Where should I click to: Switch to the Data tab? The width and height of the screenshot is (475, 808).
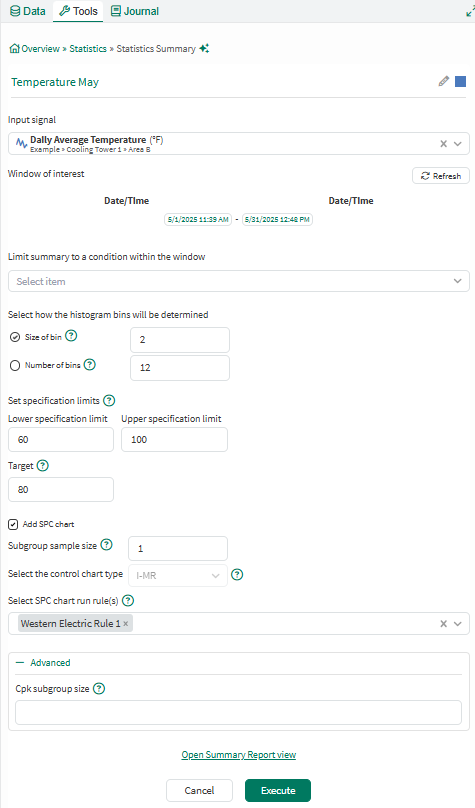click(x=28, y=11)
